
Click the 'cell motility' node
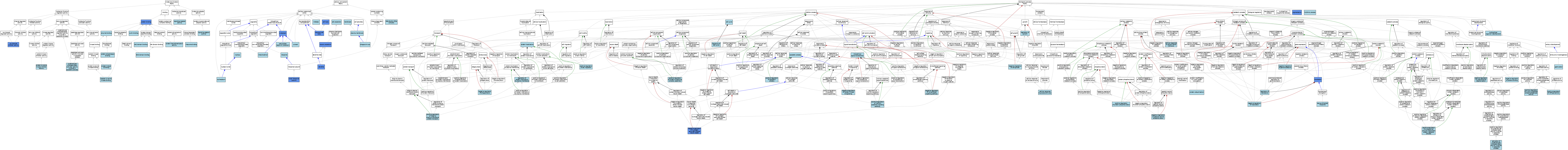583,33
